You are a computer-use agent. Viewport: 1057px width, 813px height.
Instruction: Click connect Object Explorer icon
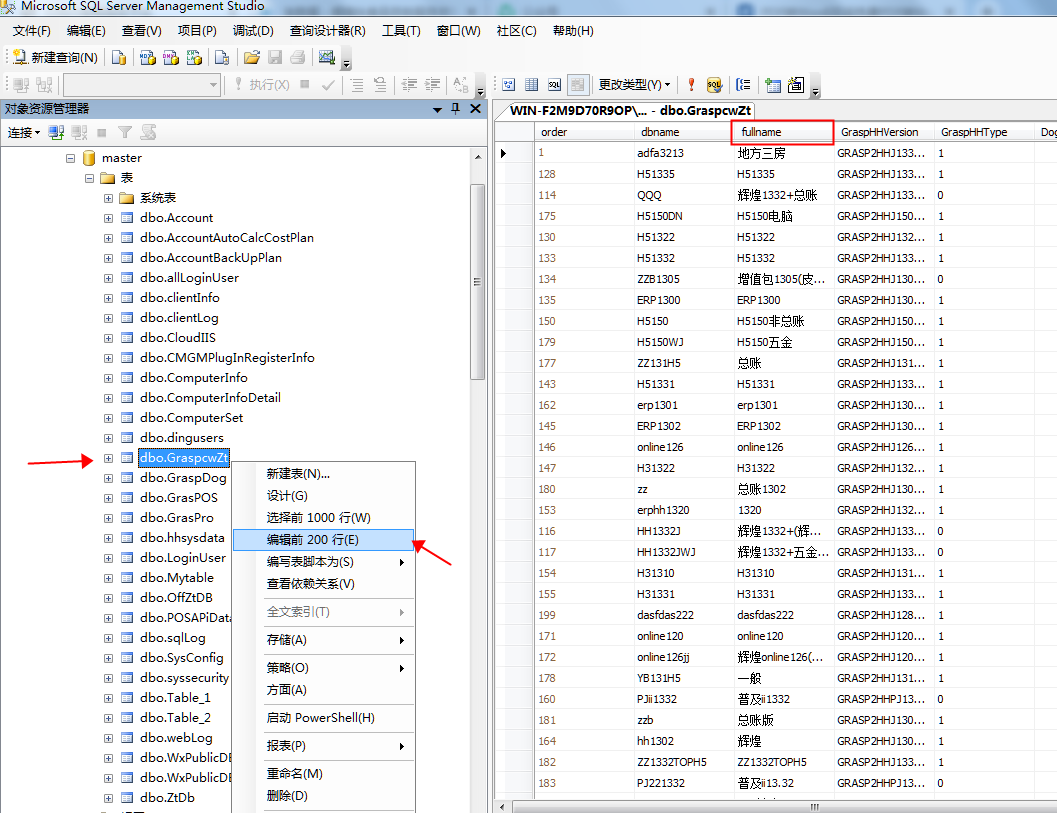56,132
